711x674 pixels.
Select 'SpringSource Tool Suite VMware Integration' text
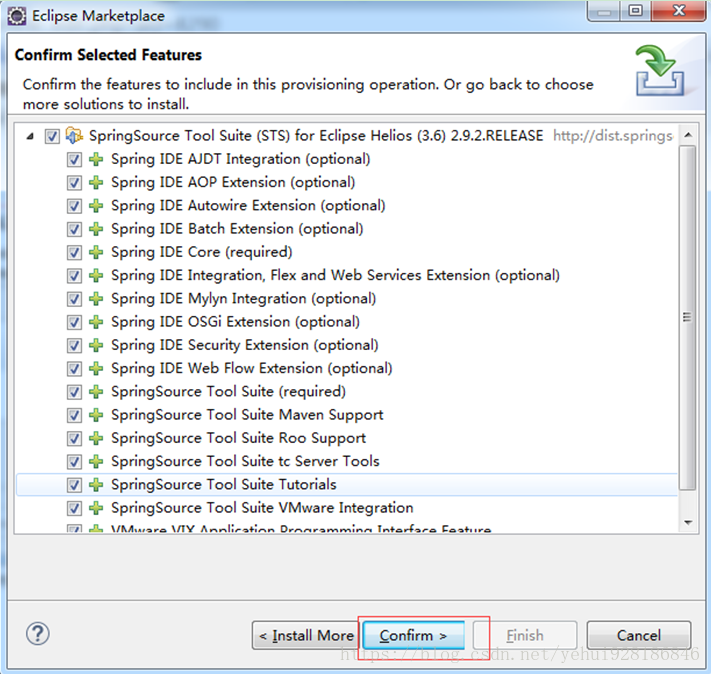pos(262,508)
